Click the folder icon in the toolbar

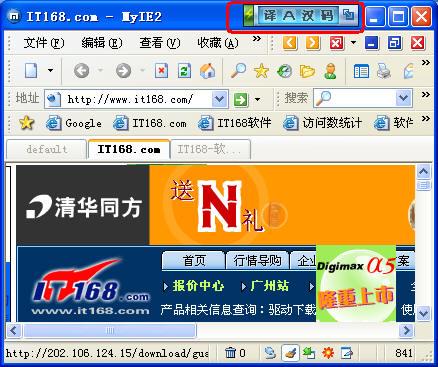(x=307, y=71)
